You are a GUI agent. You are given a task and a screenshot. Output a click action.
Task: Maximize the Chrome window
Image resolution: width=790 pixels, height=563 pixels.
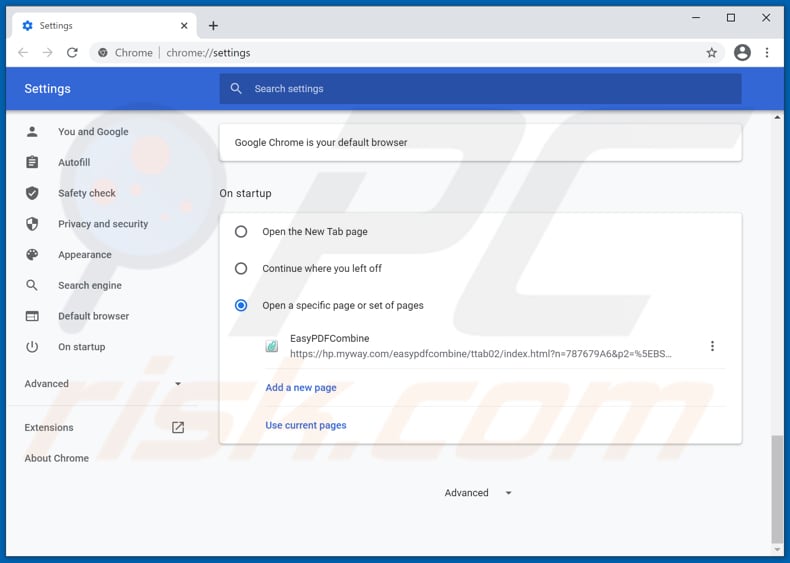click(x=731, y=18)
